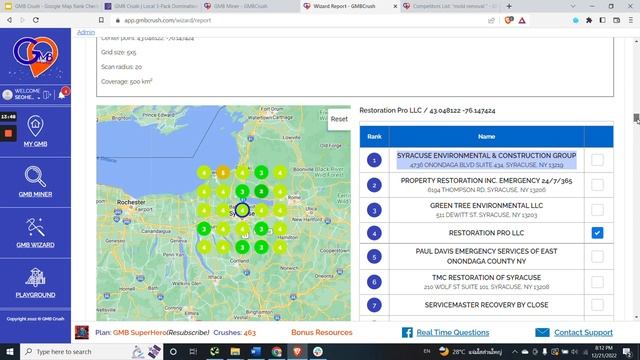Screen dimensions: 640x360
Task: Click the taskbar clock showing 8:12 PM
Action: point(603,351)
